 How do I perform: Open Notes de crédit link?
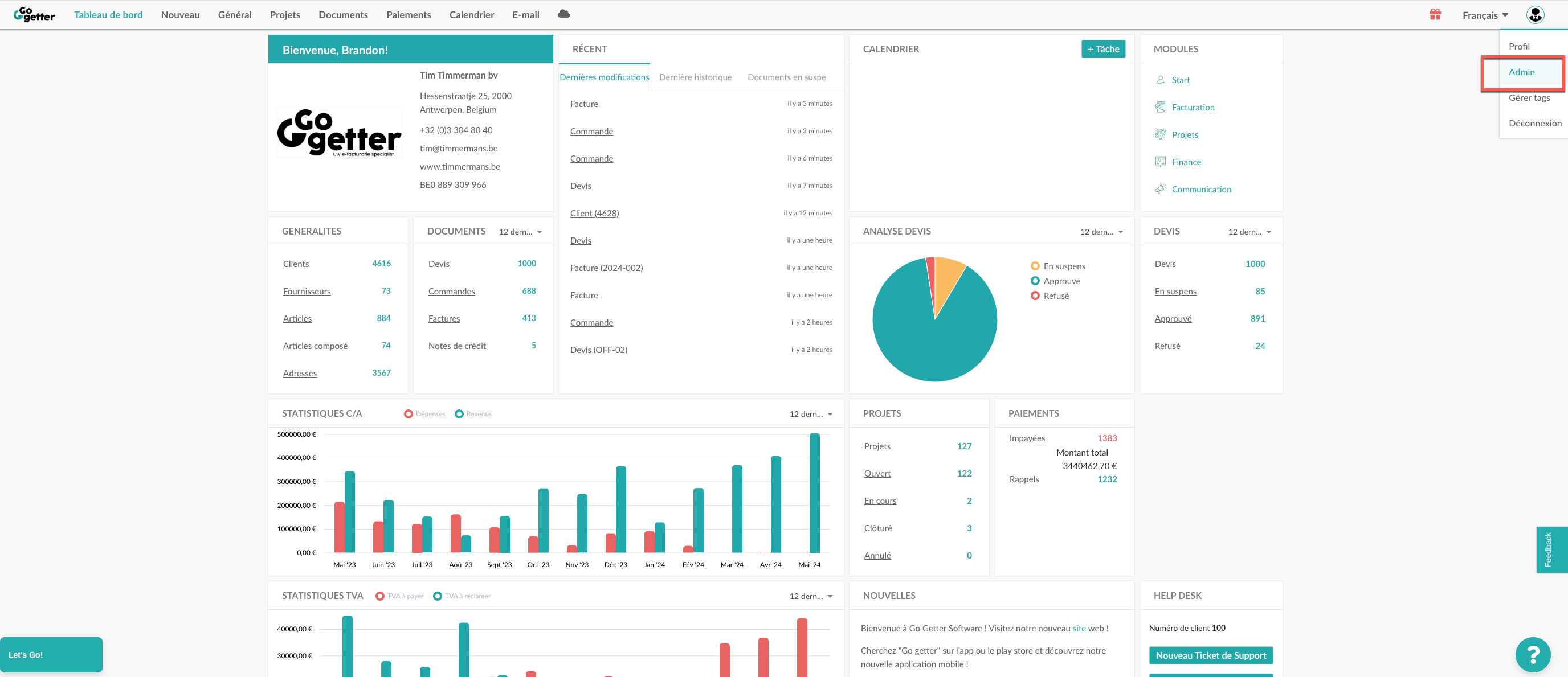click(x=457, y=346)
